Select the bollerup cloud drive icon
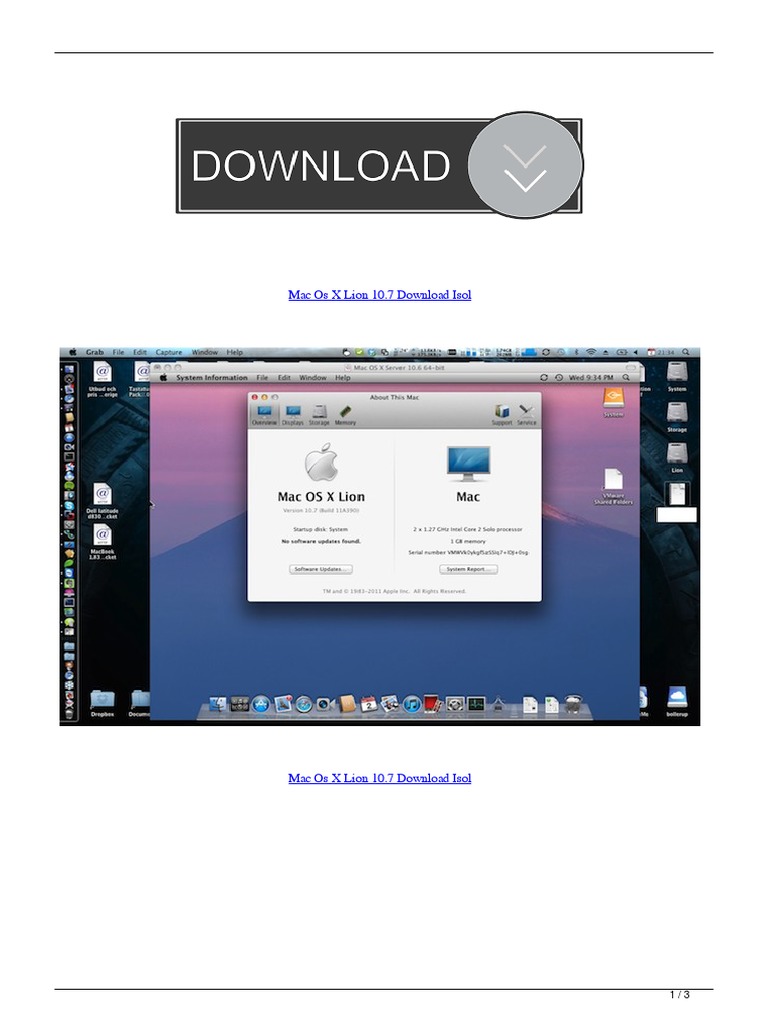The height and width of the screenshot is (1024, 768). tap(677, 702)
